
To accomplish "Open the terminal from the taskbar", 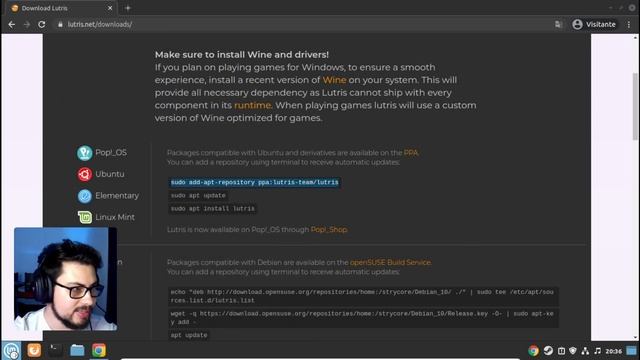I will click(x=55, y=350).
